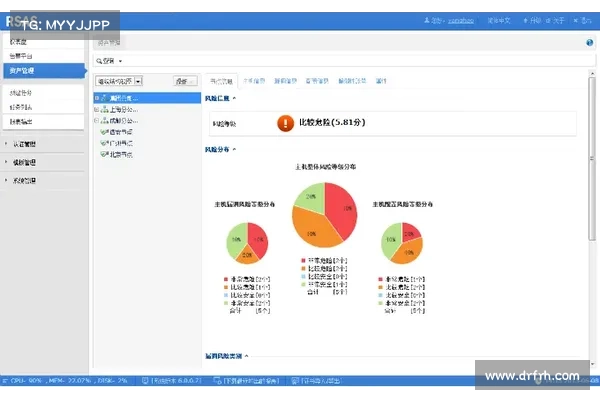Click the network icon of second tree node
Screen dimensions: 600x400
point(104,109)
